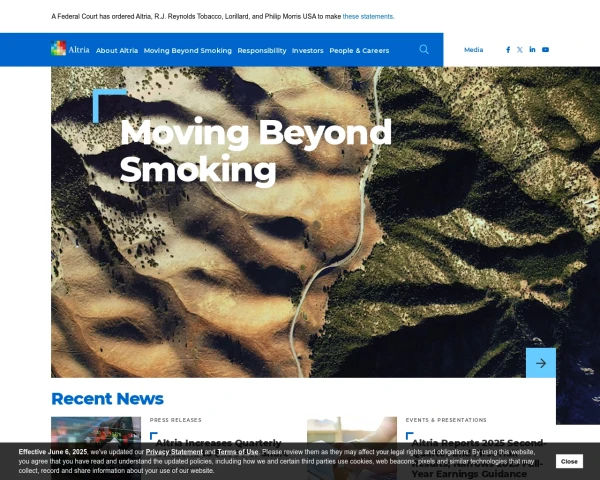Open the Privacy Statement link
This screenshot has width=600, height=480.
tap(174, 452)
